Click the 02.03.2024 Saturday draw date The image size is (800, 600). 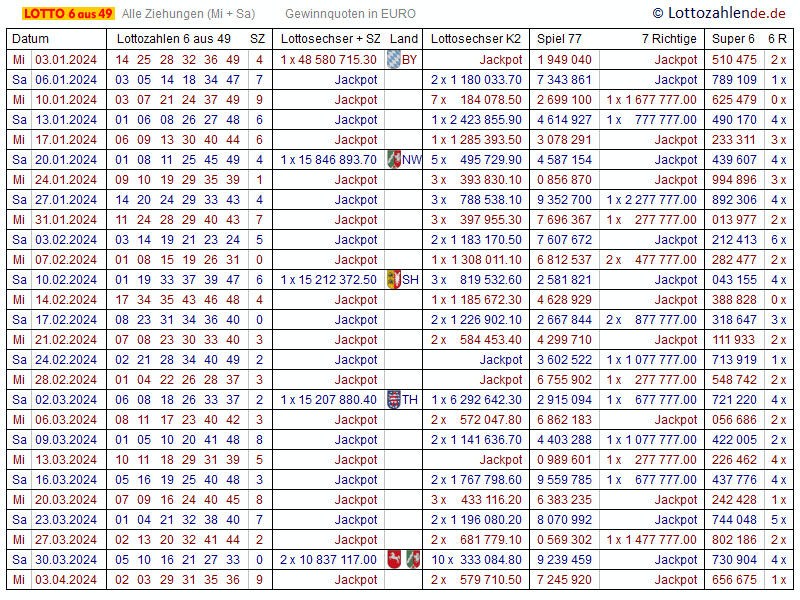coord(66,400)
